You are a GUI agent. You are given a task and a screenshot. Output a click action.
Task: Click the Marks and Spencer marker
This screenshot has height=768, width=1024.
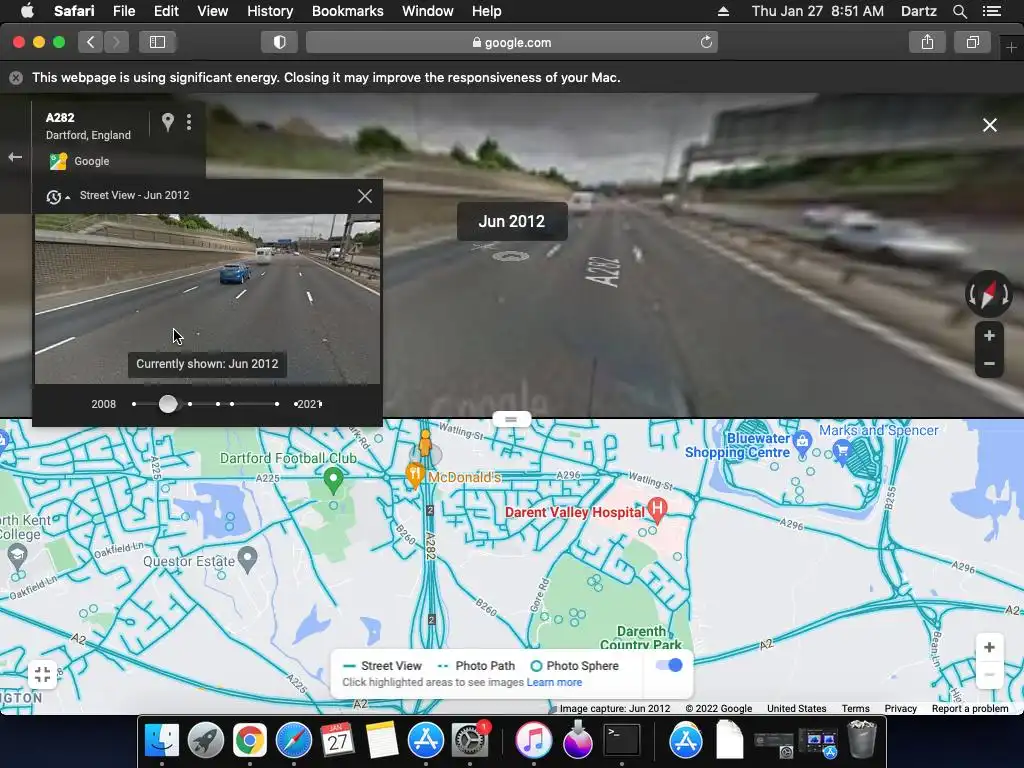click(x=842, y=451)
